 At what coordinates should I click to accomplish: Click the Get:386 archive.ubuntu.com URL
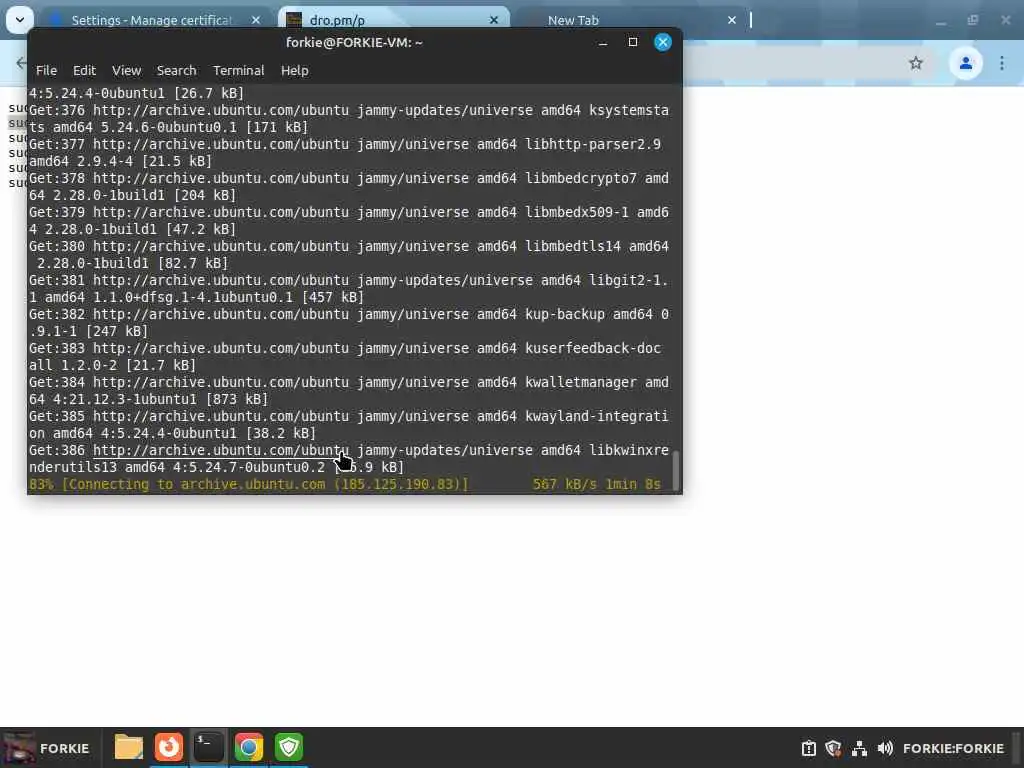pyautogui.click(x=221, y=450)
